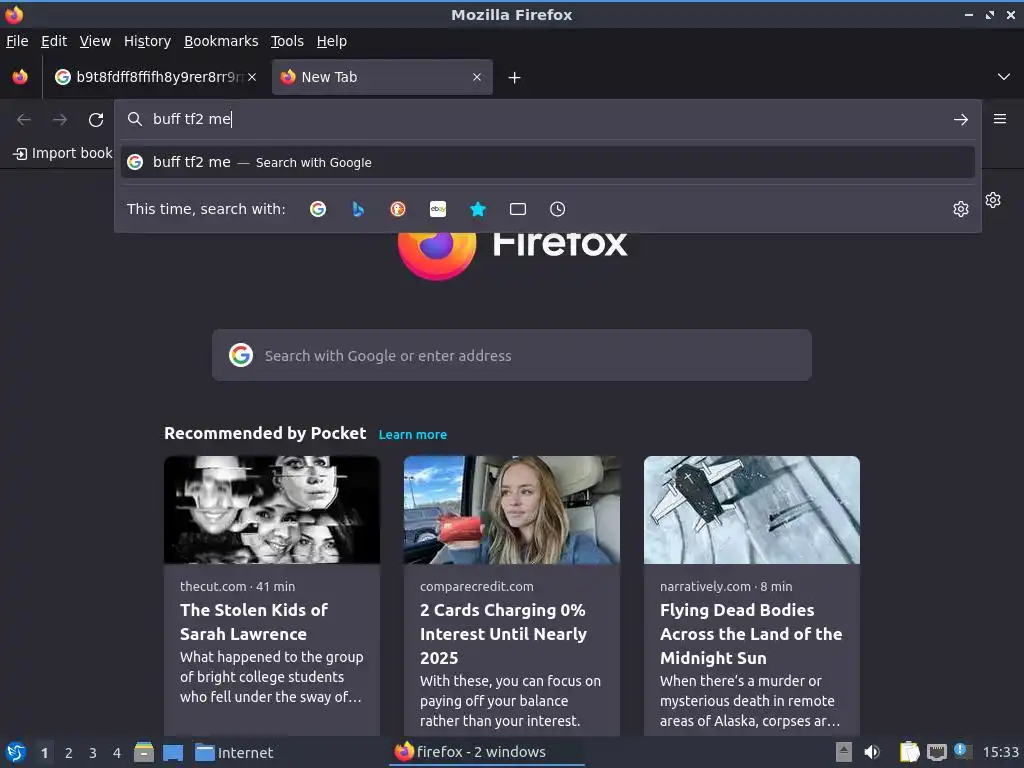This screenshot has height=768, width=1024.
Task: Click Import bookmarks toolbar button
Action: pyautogui.click(x=63, y=153)
